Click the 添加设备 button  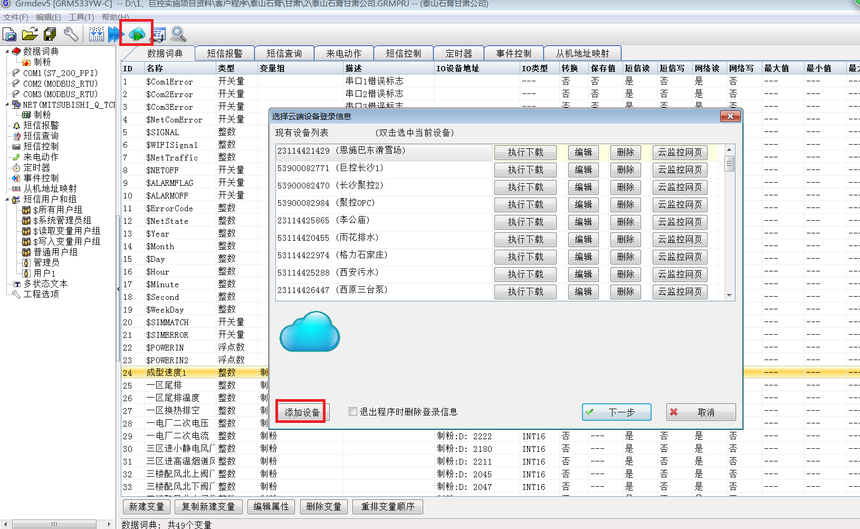pyautogui.click(x=302, y=412)
